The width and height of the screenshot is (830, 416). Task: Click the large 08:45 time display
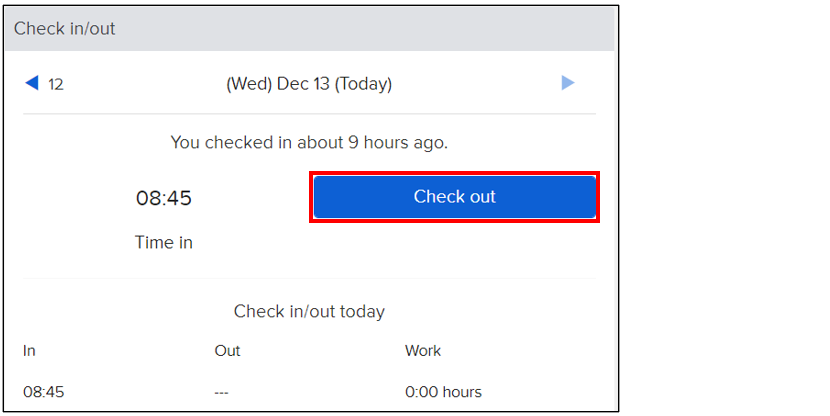pyautogui.click(x=164, y=198)
